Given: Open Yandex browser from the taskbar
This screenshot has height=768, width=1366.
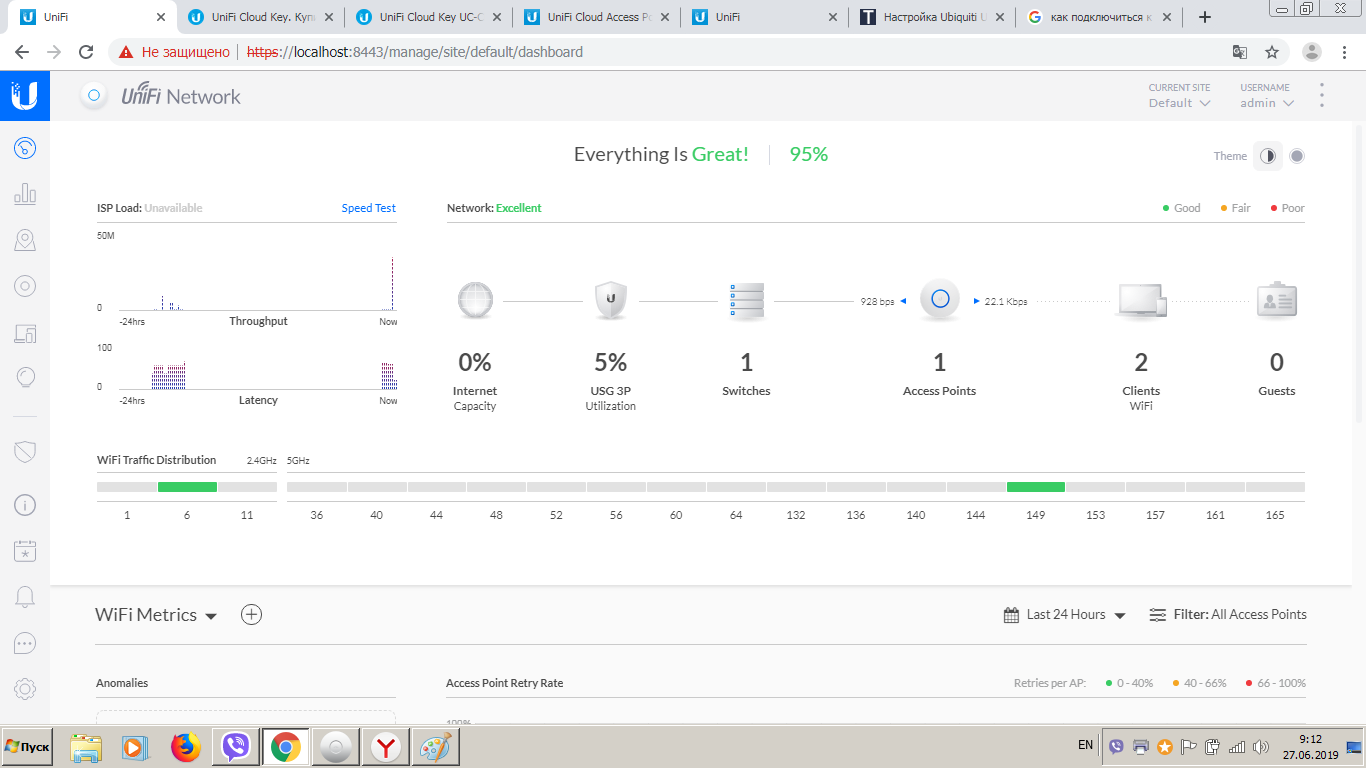Looking at the screenshot, I should point(386,747).
